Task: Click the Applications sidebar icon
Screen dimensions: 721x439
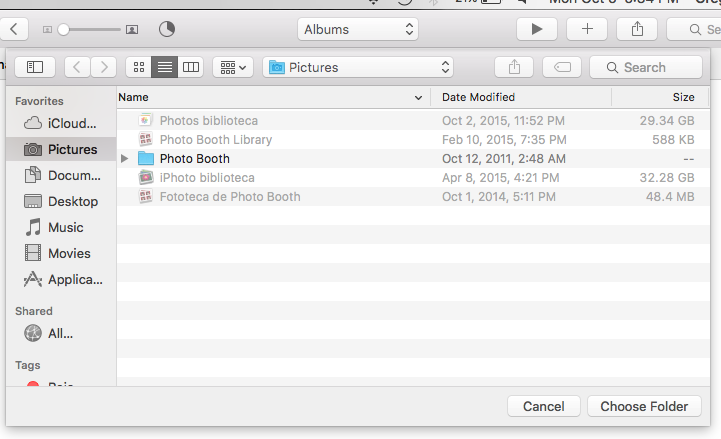Action: [33, 279]
